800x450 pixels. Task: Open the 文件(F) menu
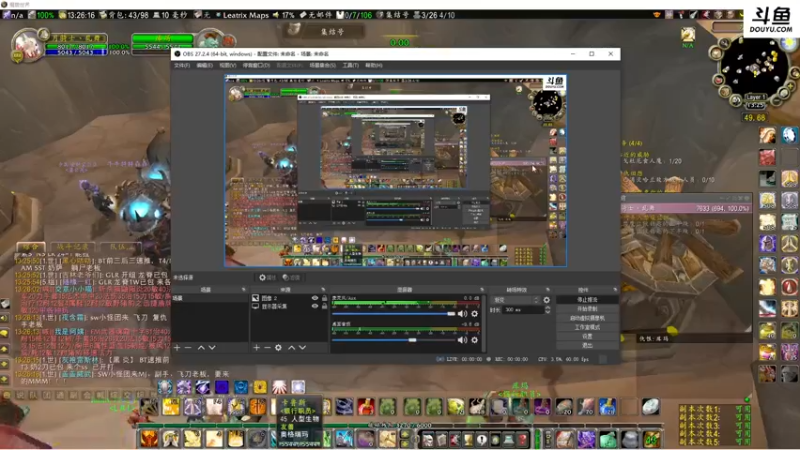[x=182, y=65]
